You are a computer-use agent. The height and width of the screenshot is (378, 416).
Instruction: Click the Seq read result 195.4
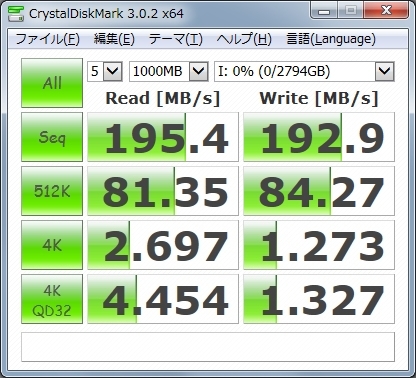pyautogui.click(x=163, y=137)
